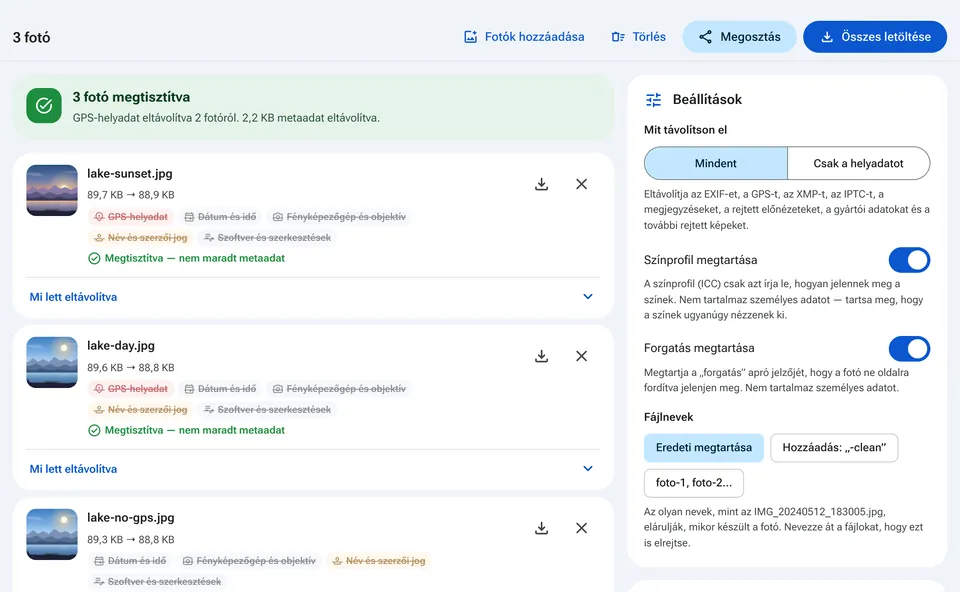Toggle Színprofil megtartása switch
Screen dimensions: 960x592
point(909,260)
